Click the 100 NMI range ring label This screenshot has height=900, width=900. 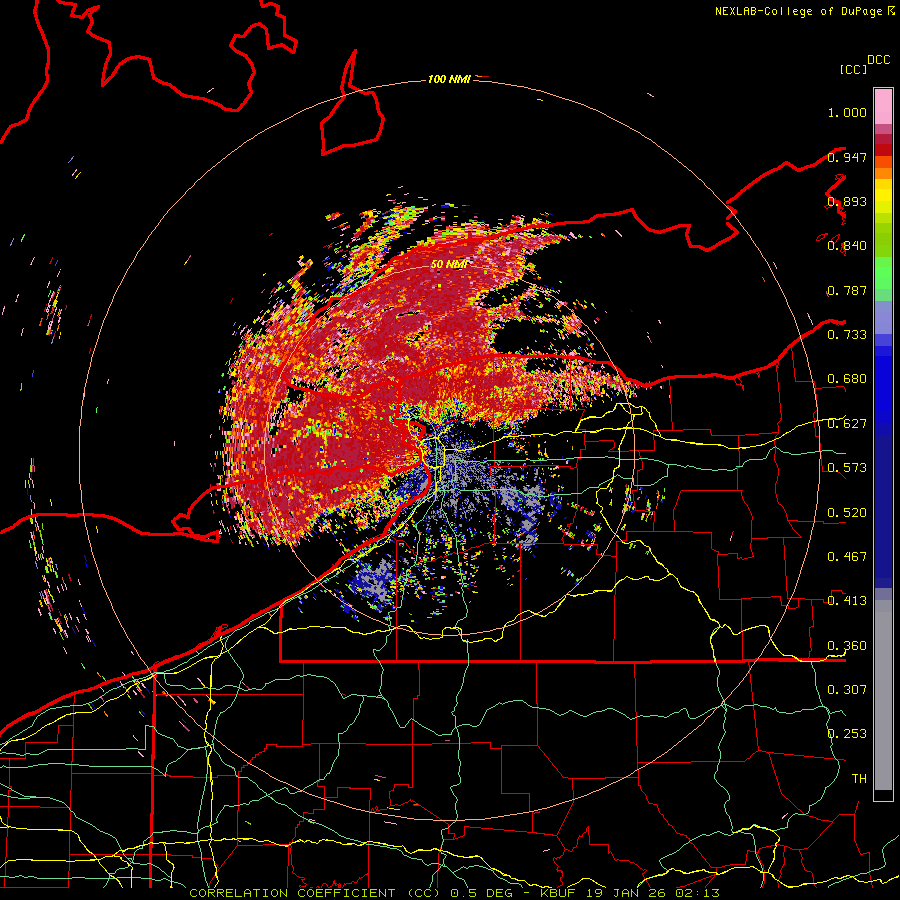449,79
